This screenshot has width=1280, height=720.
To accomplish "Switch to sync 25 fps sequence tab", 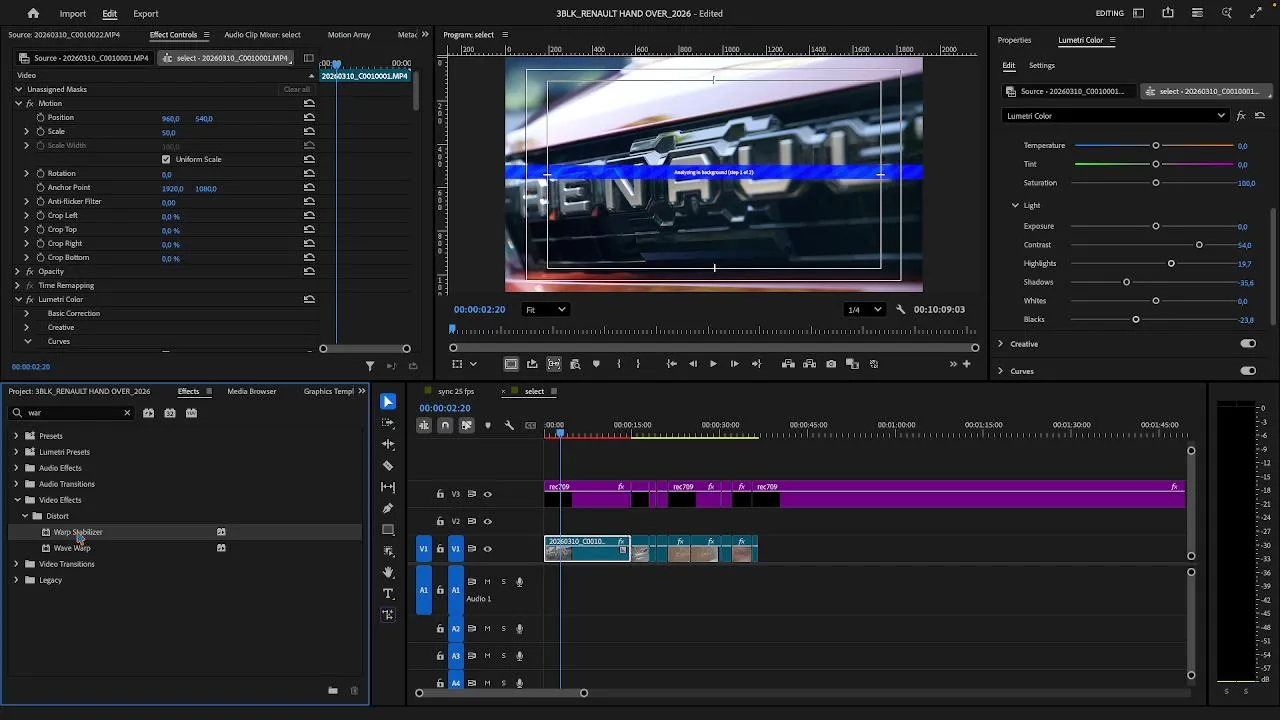I will pos(456,391).
